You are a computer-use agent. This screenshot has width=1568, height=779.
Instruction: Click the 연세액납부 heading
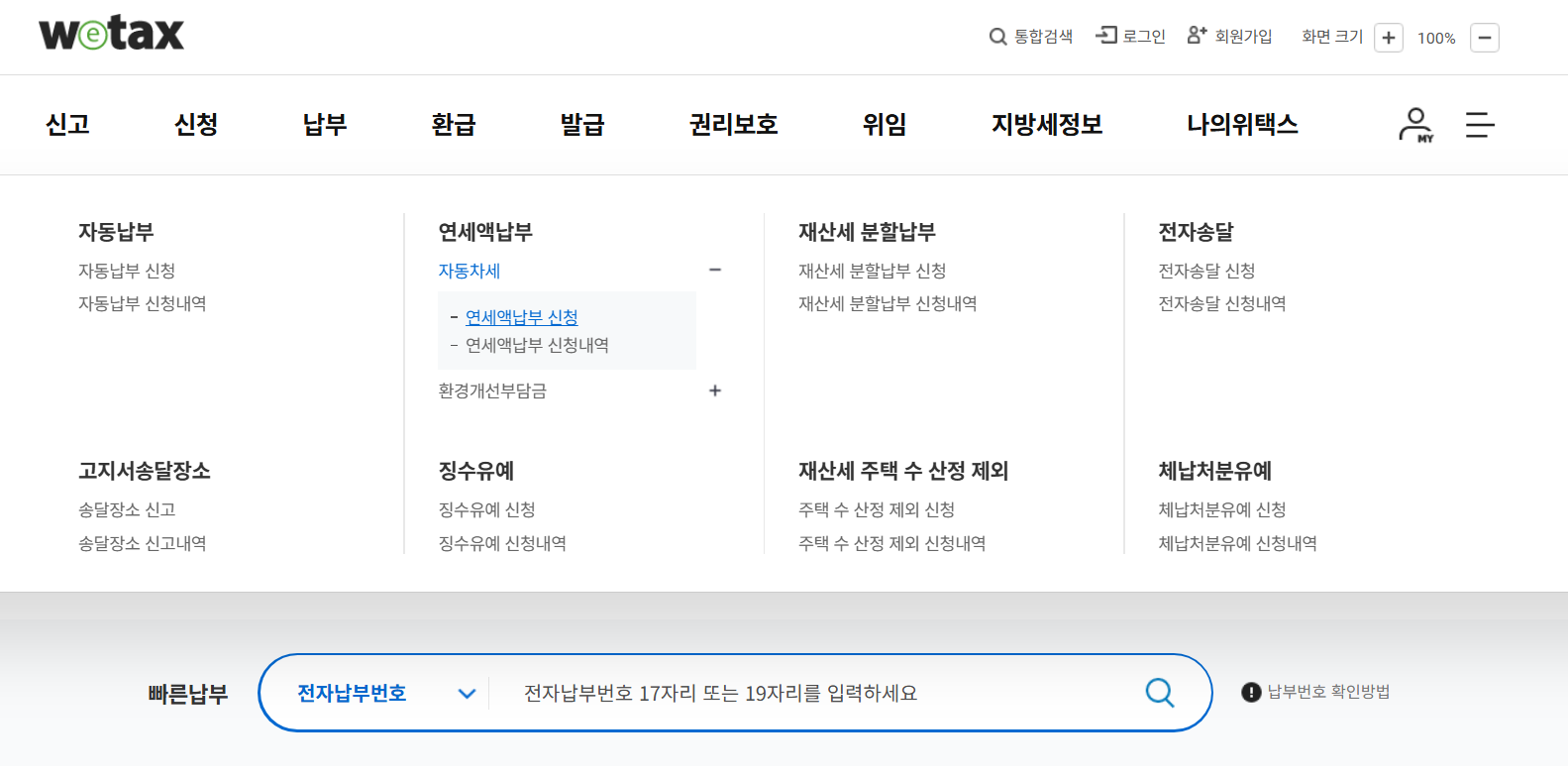coord(485,232)
